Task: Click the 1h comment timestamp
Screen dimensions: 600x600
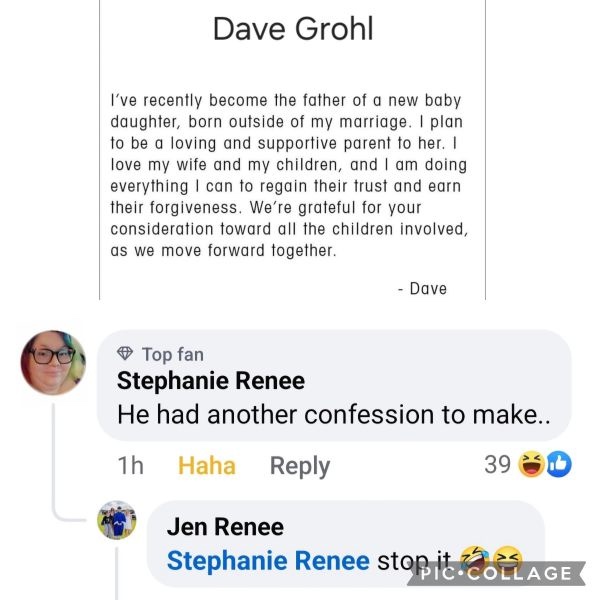Action: [x=130, y=466]
